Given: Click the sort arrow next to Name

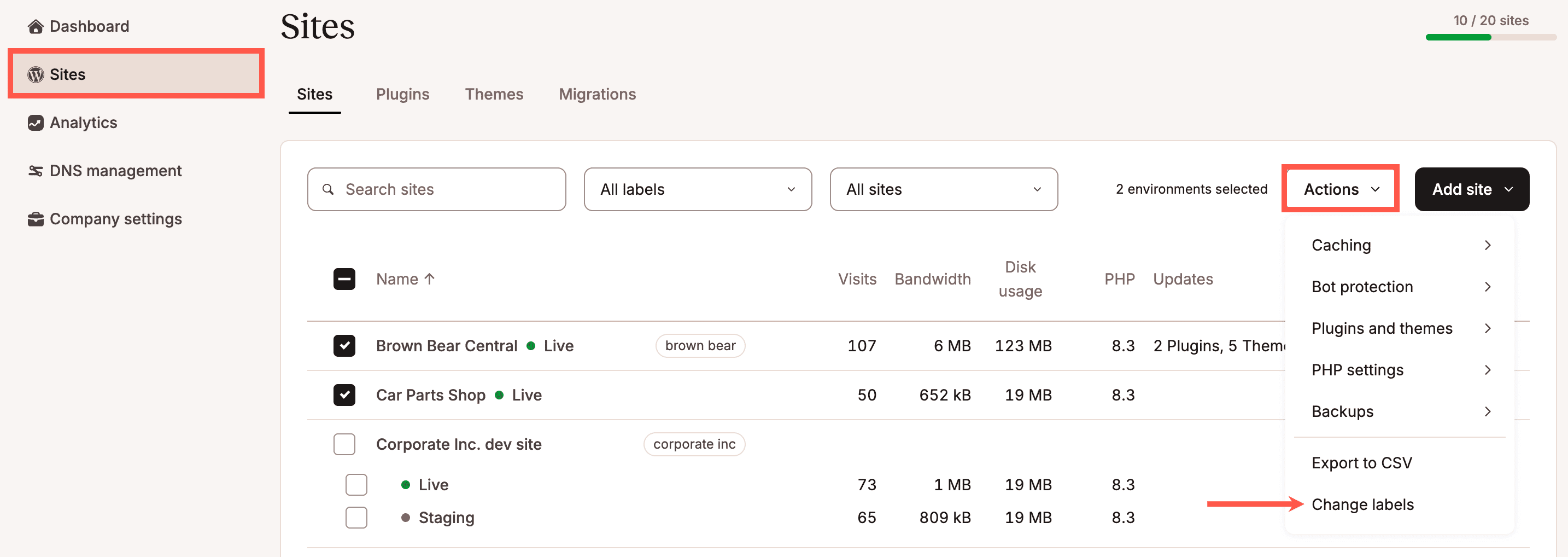Looking at the screenshot, I should coord(429,279).
